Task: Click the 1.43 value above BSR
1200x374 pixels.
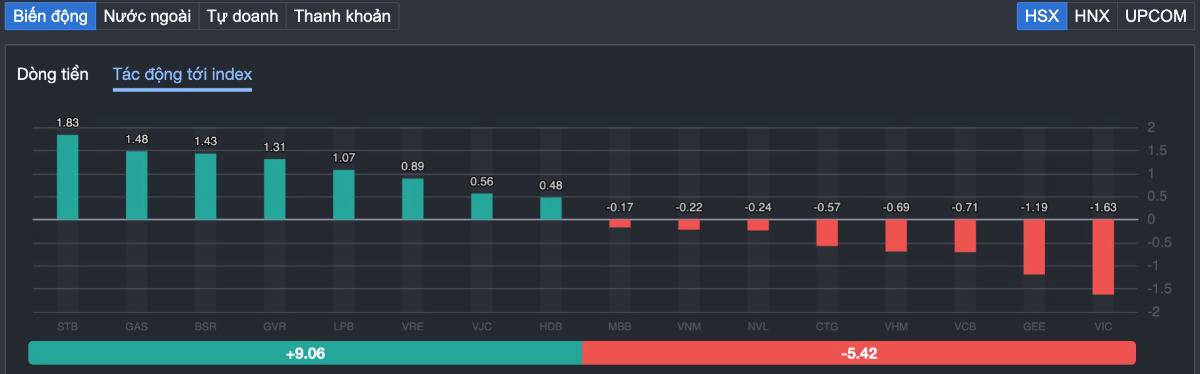Action: pyautogui.click(x=206, y=141)
